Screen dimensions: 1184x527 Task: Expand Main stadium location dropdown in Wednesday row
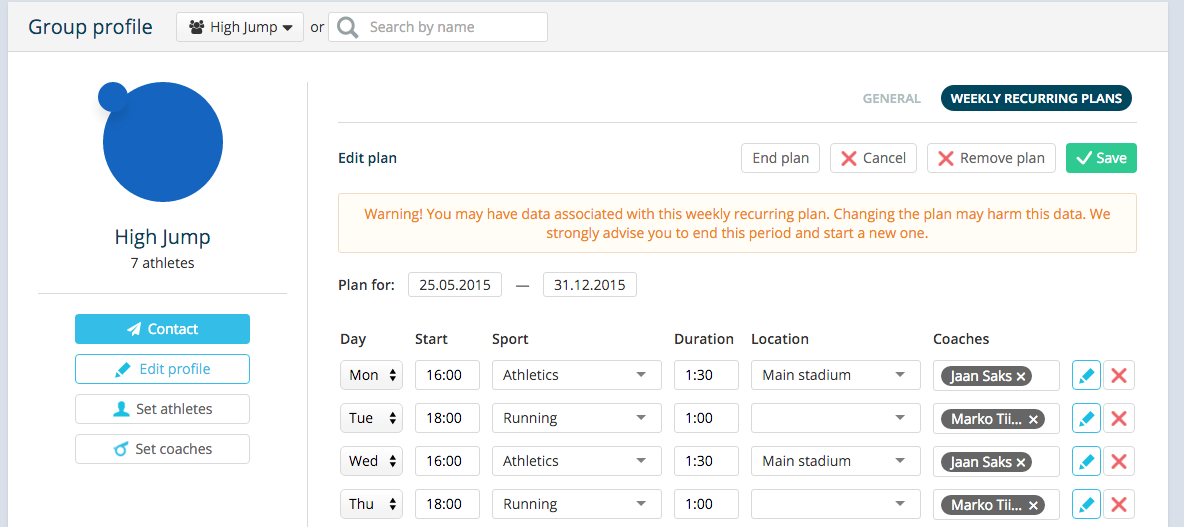pos(836,461)
